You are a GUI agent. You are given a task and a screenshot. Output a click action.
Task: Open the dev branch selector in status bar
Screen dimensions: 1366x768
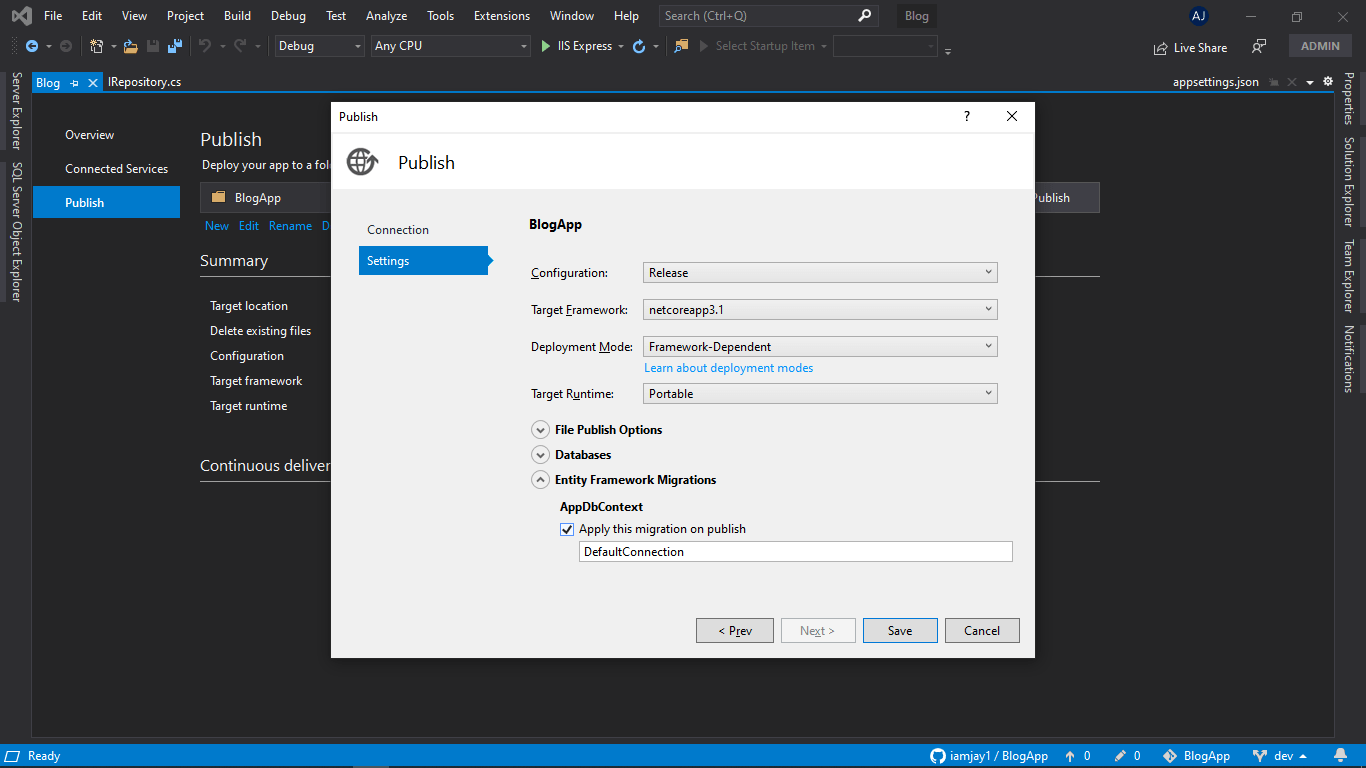pos(1282,756)
